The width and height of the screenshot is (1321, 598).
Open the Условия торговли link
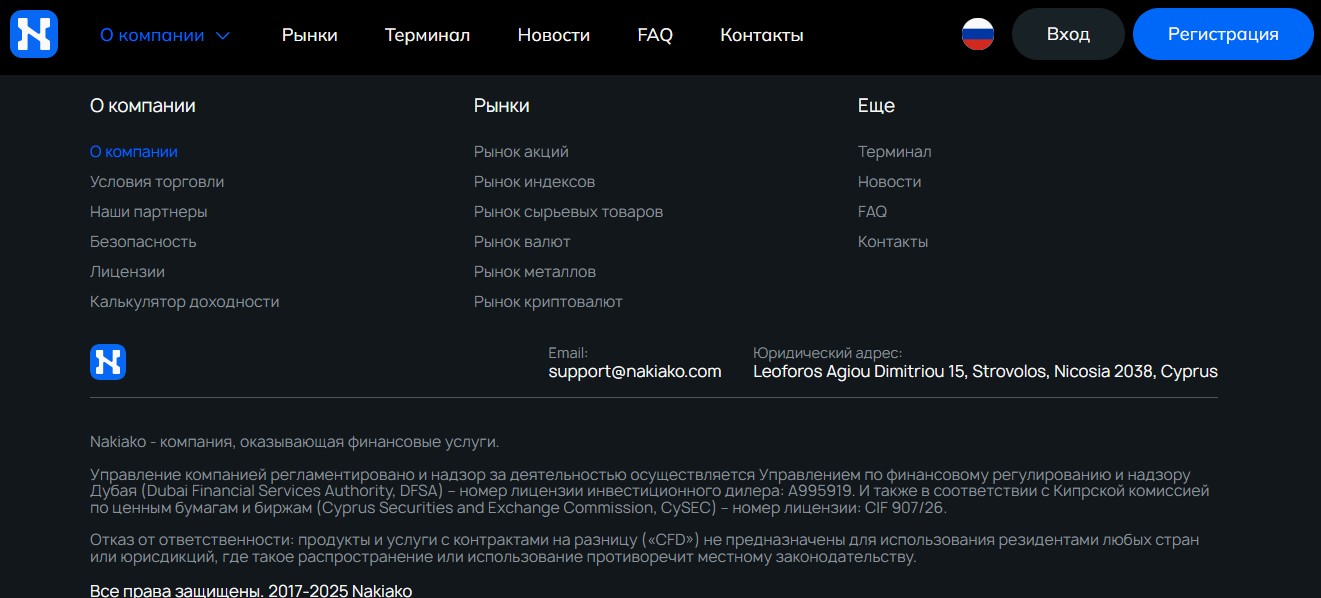[x=157, y=182]
